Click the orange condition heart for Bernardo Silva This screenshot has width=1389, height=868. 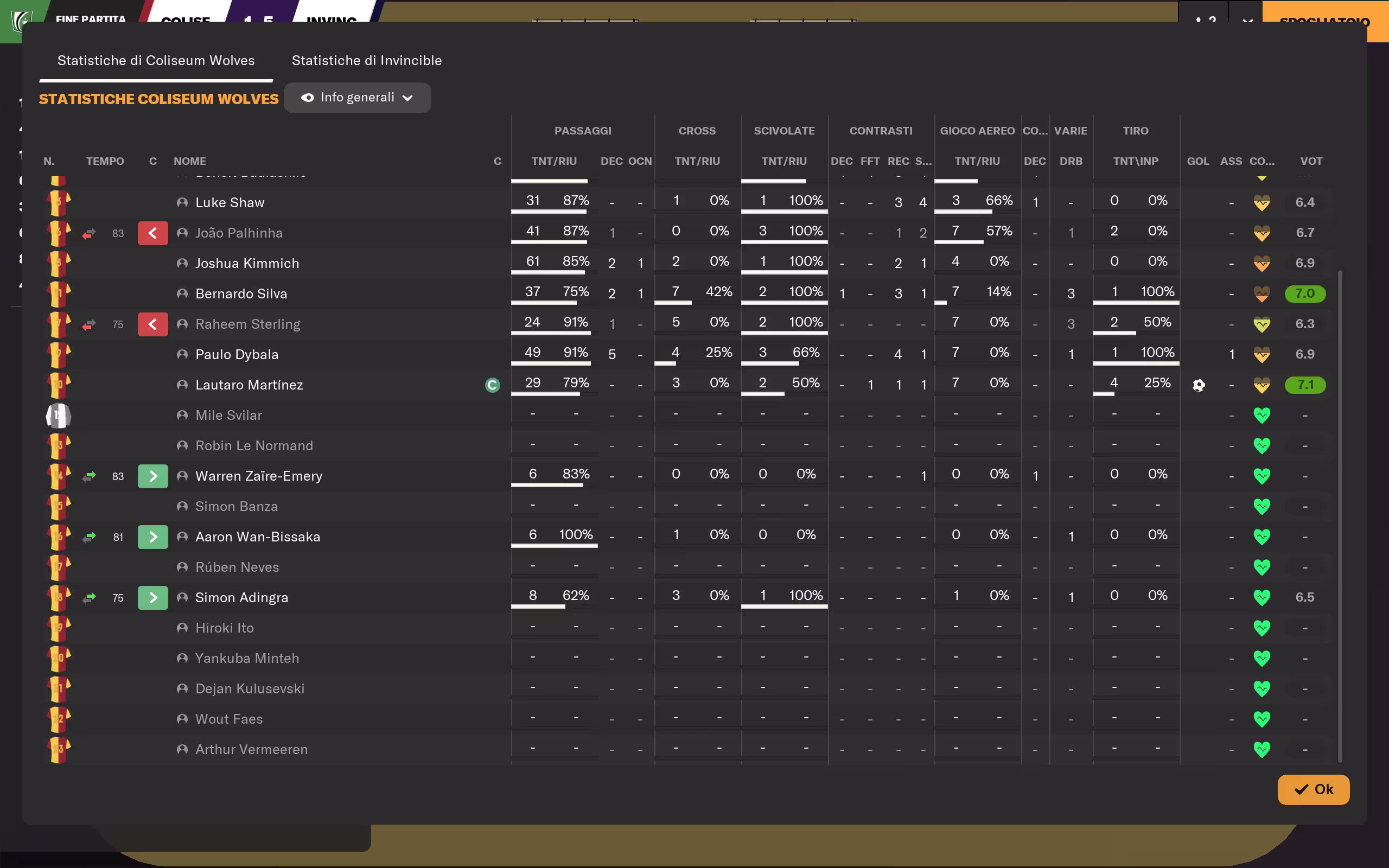pyautogui.click(x=1261, y=294)
